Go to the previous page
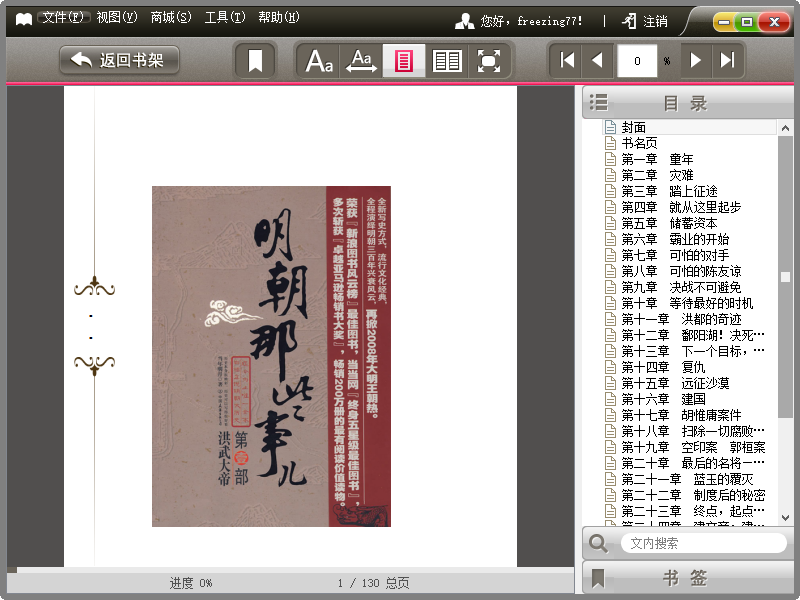This screenshot has width=800, height=600. point(597,60)
